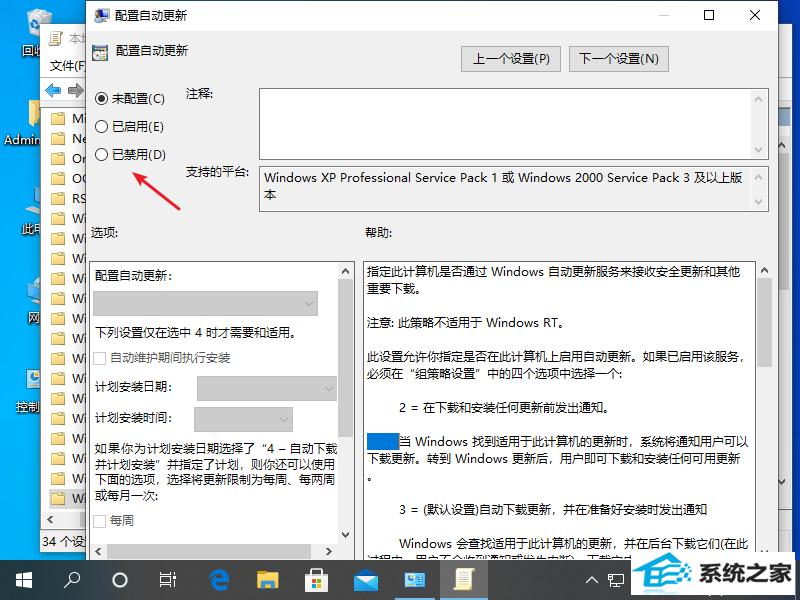This screenshot has height=600, width=800.
Task: Switch to Control Panel taskbar icon
Action: point(414,580)
